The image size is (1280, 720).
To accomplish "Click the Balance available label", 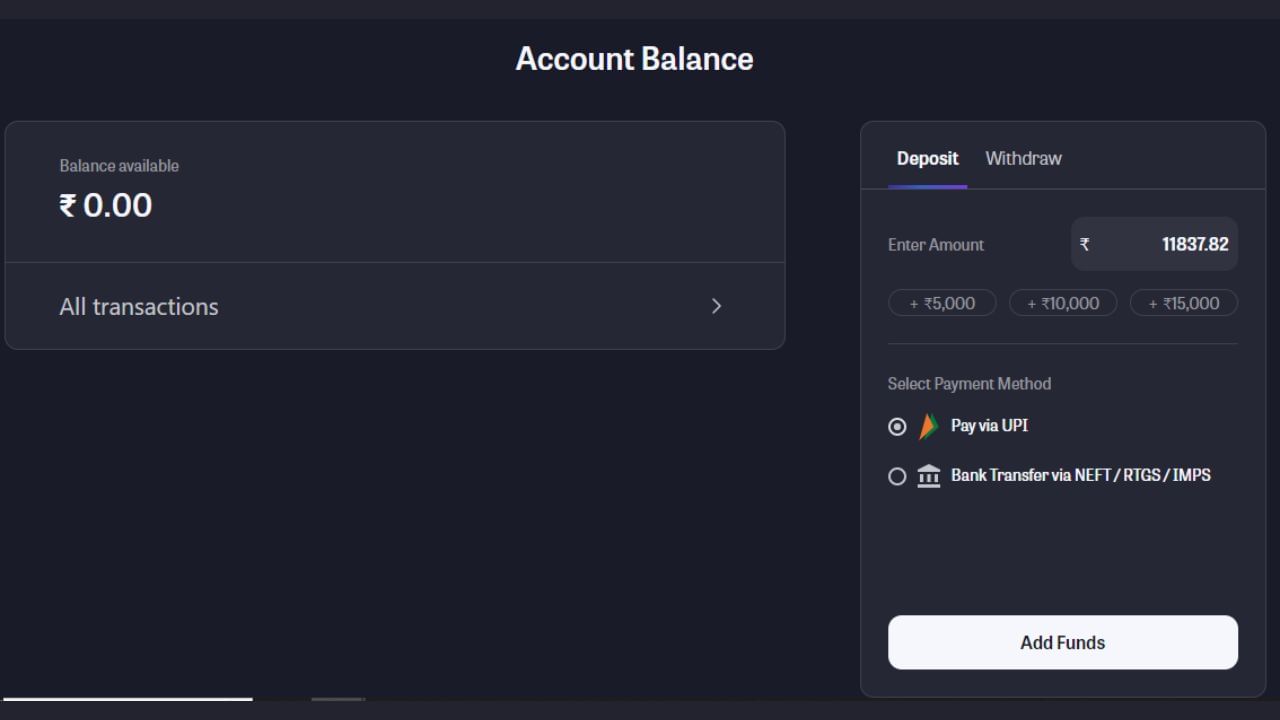I will click(119, 166).
